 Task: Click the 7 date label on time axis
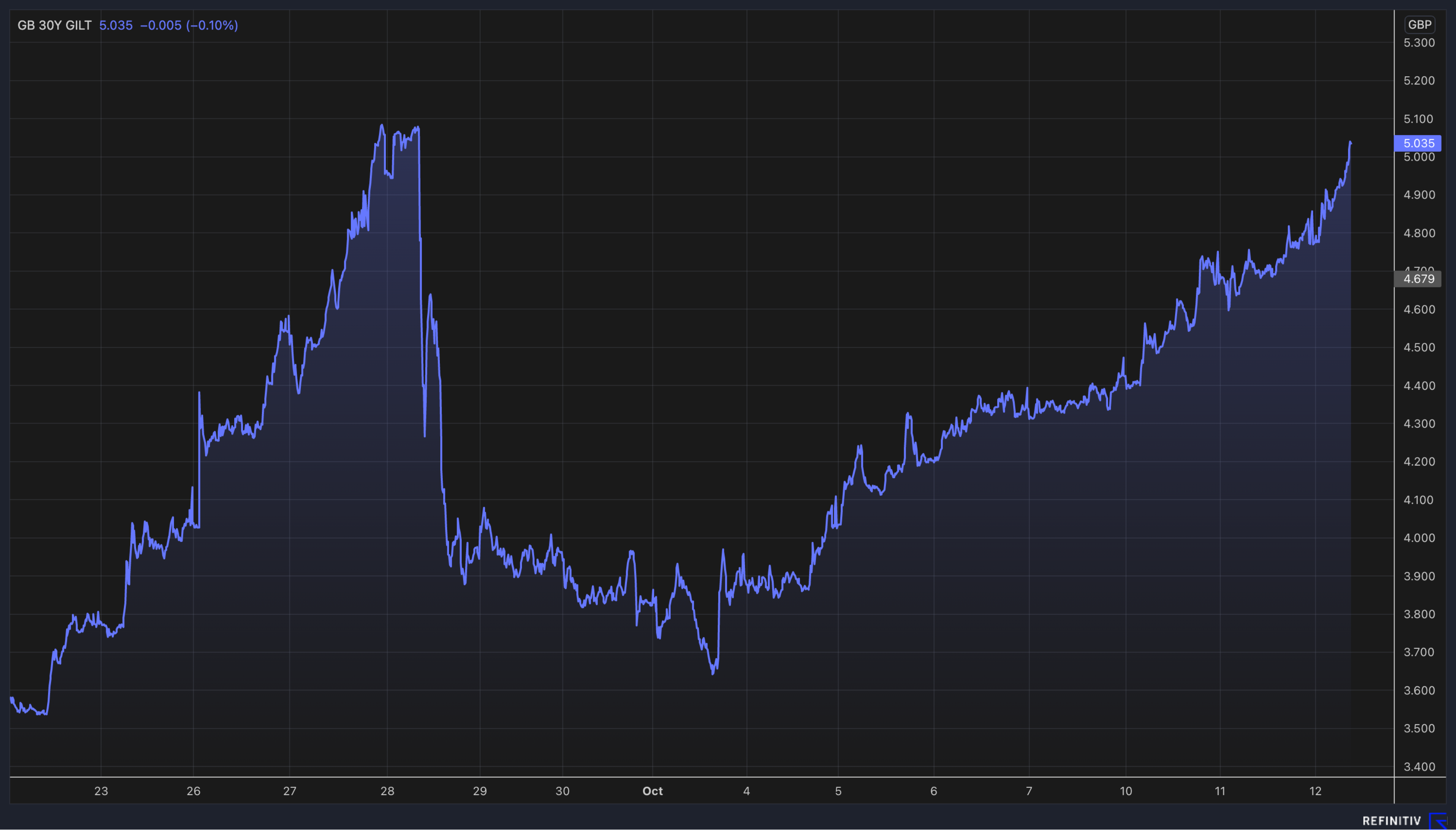click(1029, 791)
